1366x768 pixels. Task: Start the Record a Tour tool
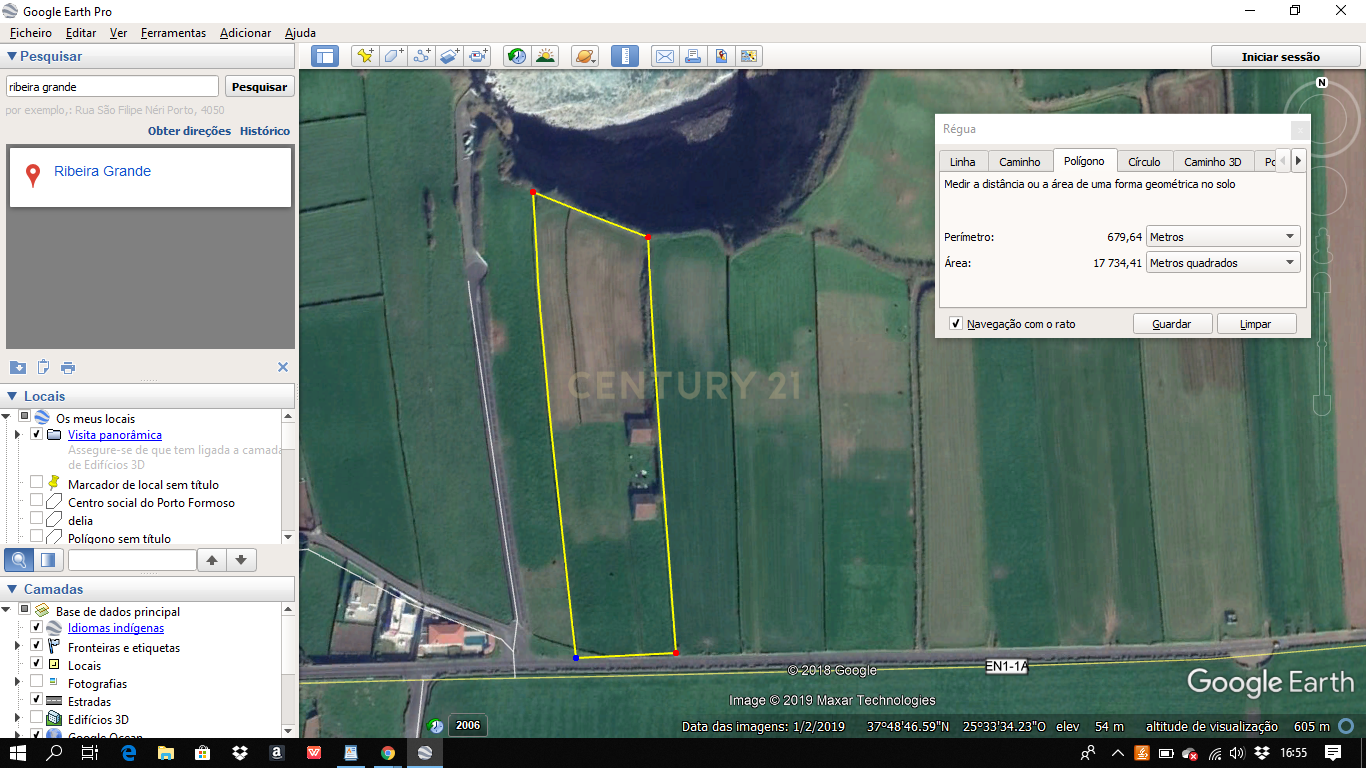pos(478,56)
